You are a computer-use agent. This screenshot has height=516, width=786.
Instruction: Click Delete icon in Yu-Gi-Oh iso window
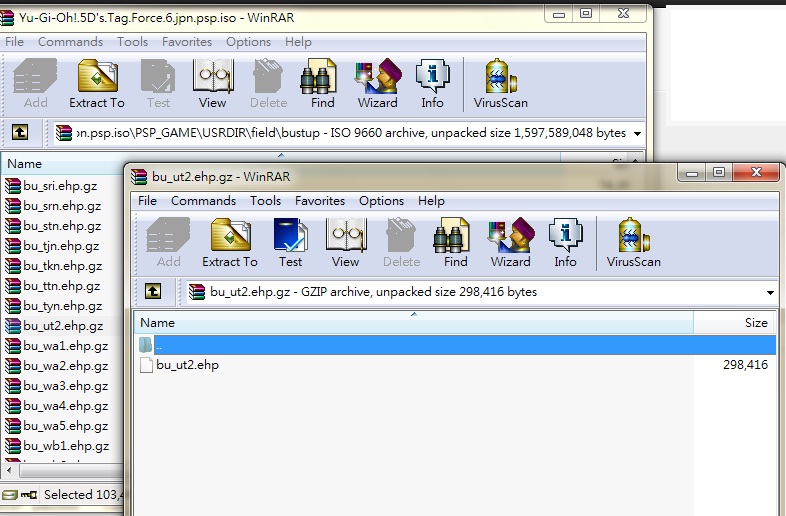268,84
